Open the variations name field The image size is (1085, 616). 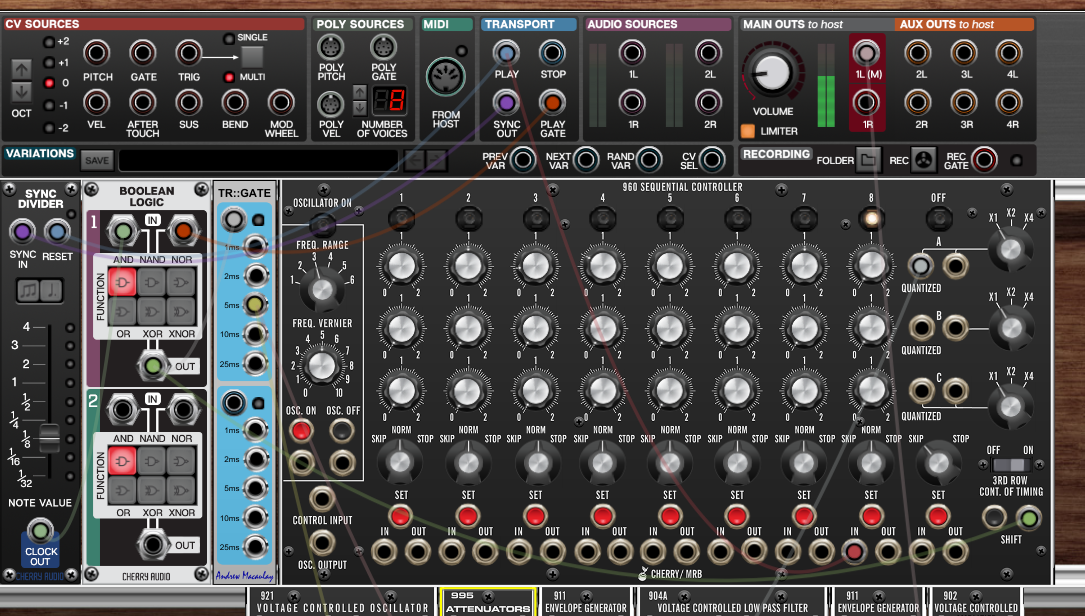point(258,161)
